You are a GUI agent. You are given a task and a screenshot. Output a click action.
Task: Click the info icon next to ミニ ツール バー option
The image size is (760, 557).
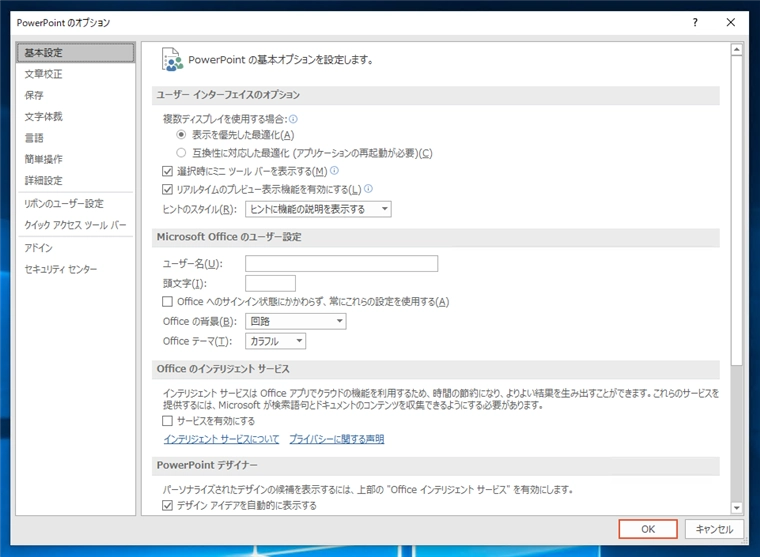tap(334, 171)
